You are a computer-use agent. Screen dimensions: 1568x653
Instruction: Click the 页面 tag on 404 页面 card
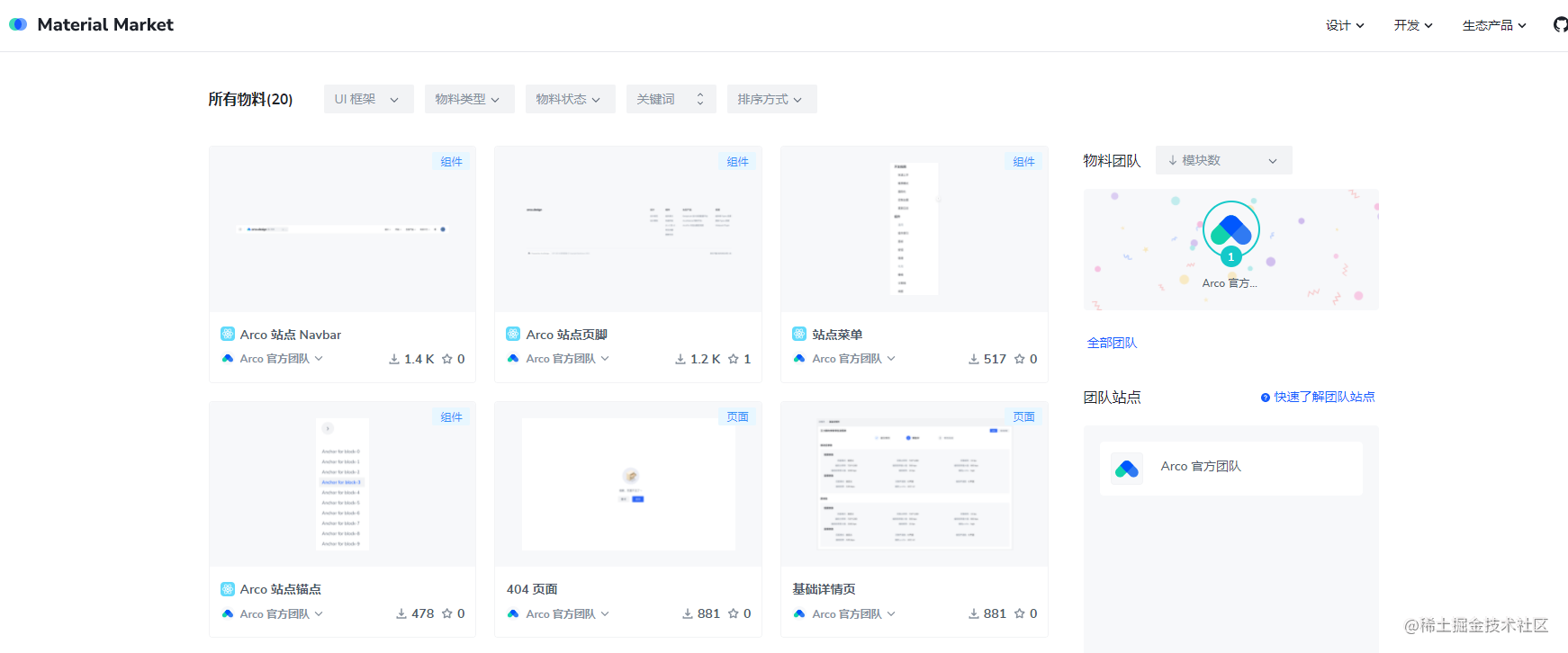pos(738,416)
